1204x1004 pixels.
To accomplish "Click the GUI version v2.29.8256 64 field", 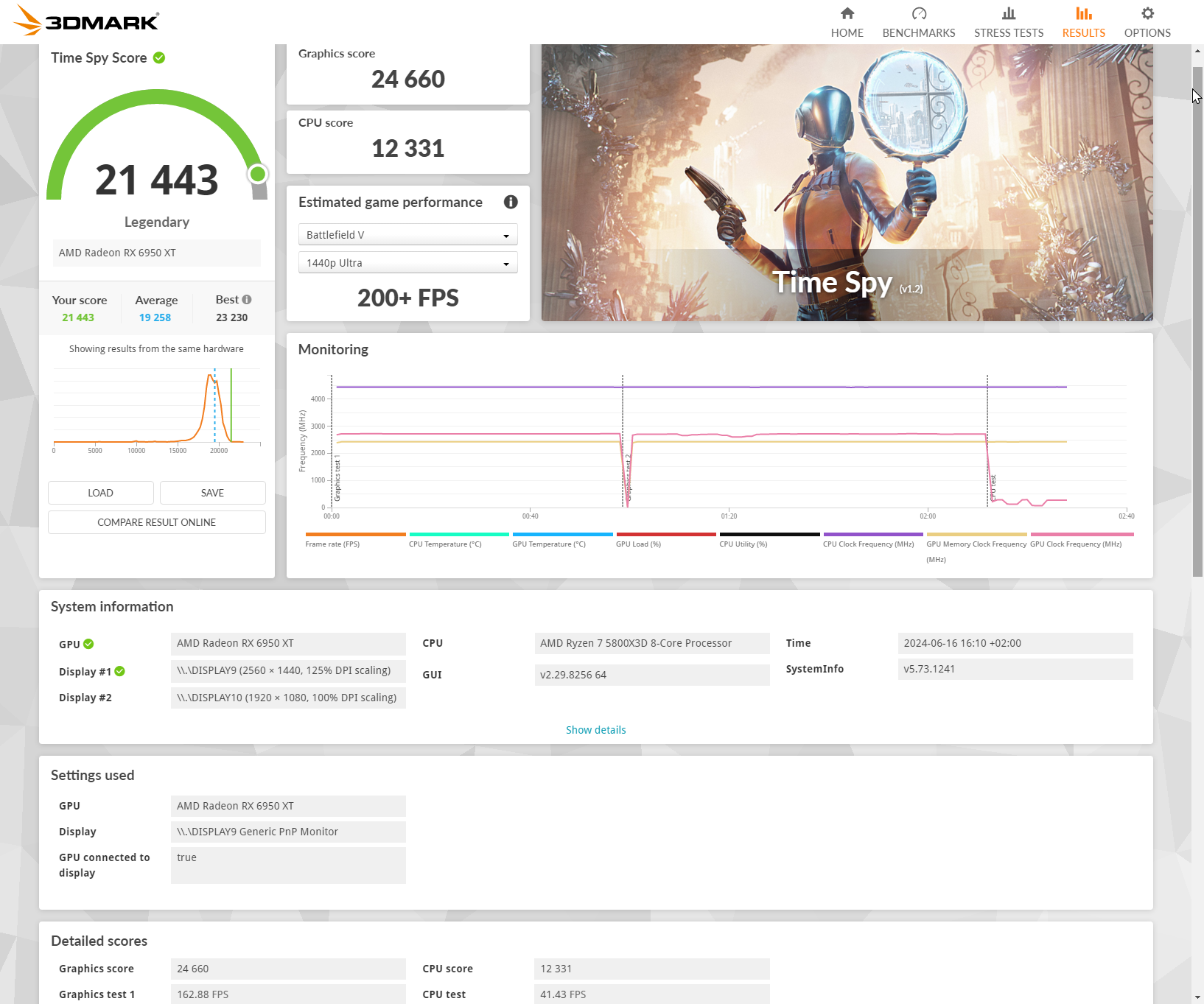I will click(x=651, y=675).
